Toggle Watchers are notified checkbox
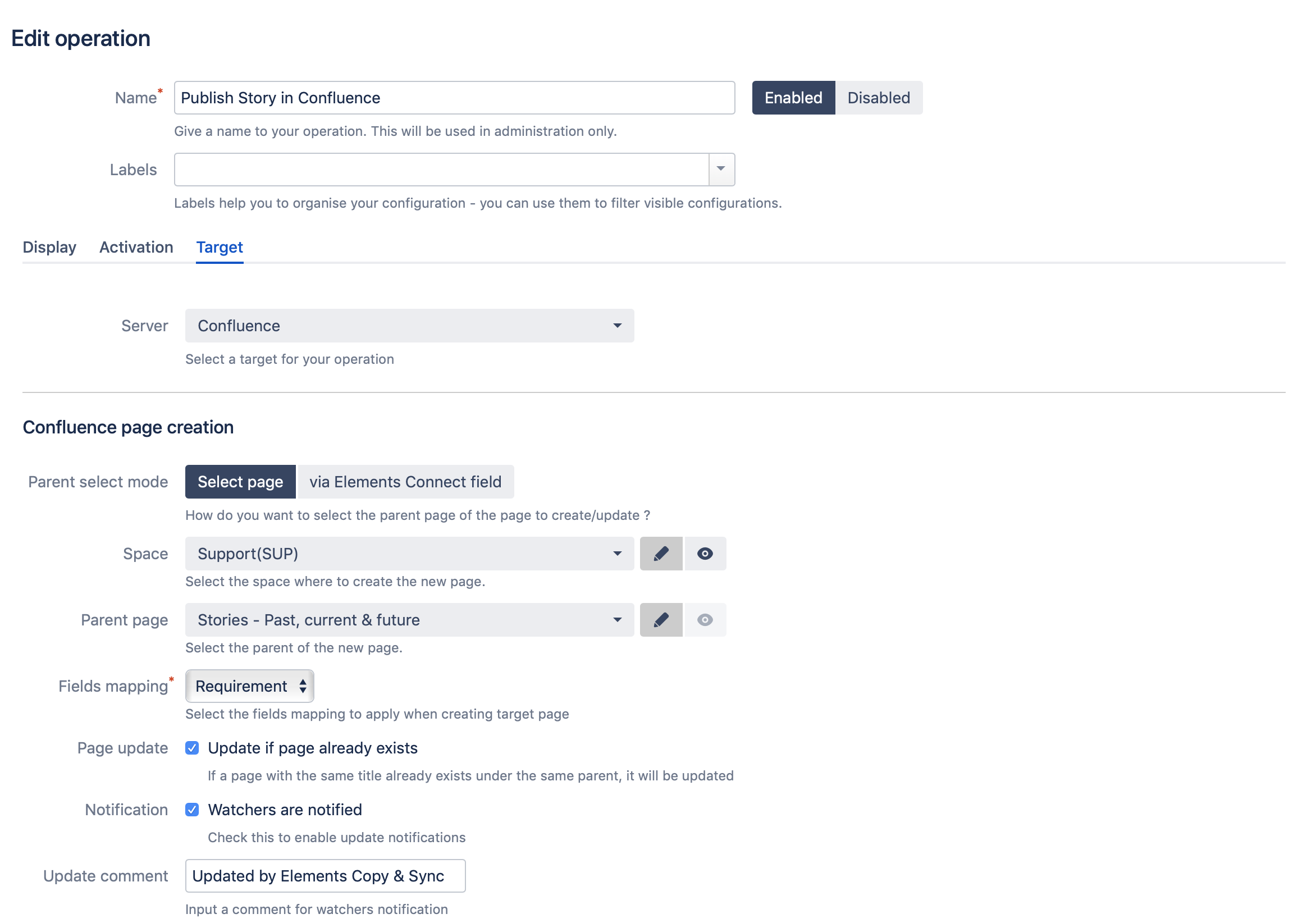 pos(192,809)
